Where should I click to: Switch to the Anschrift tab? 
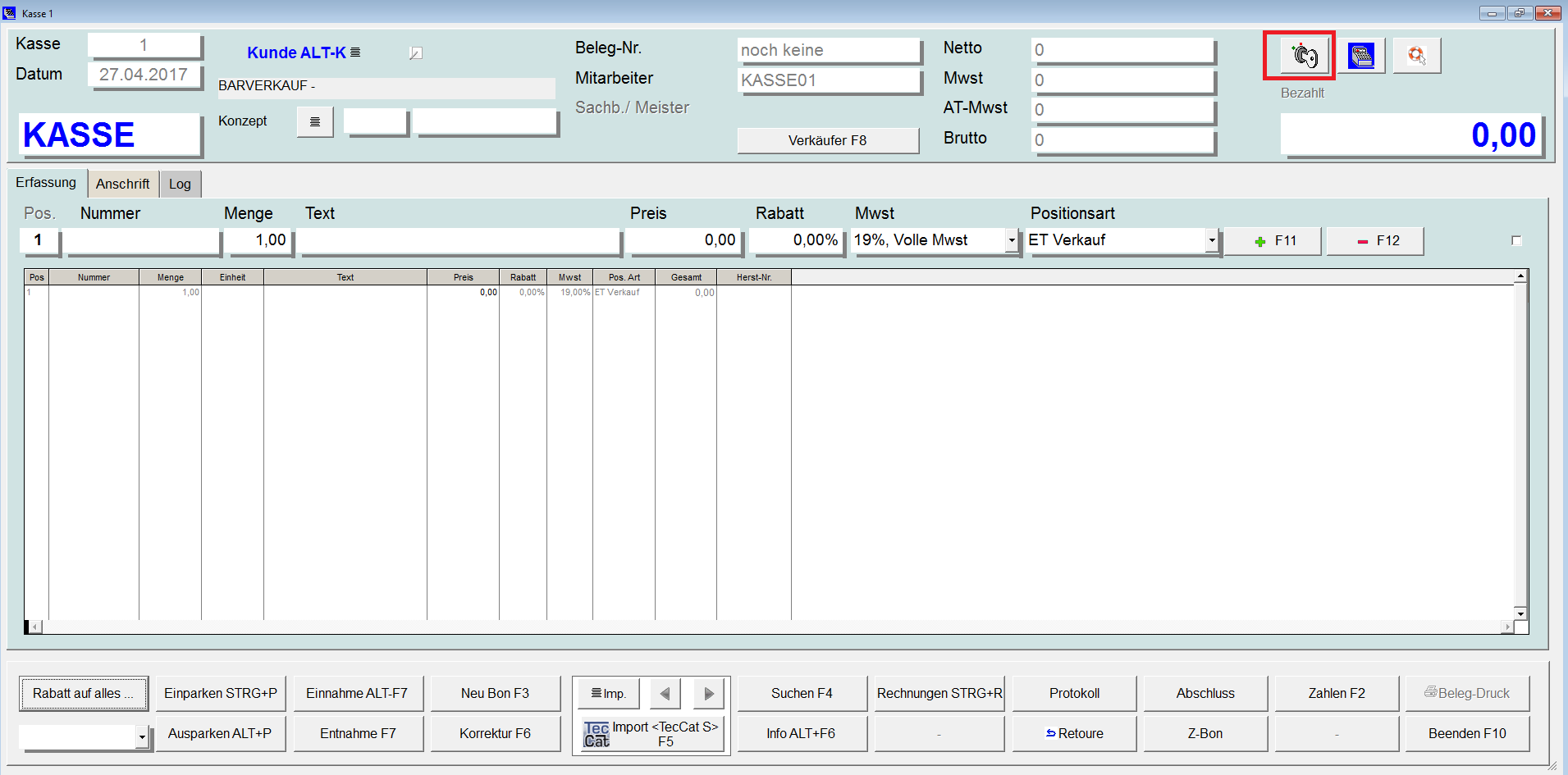(122, 184)
